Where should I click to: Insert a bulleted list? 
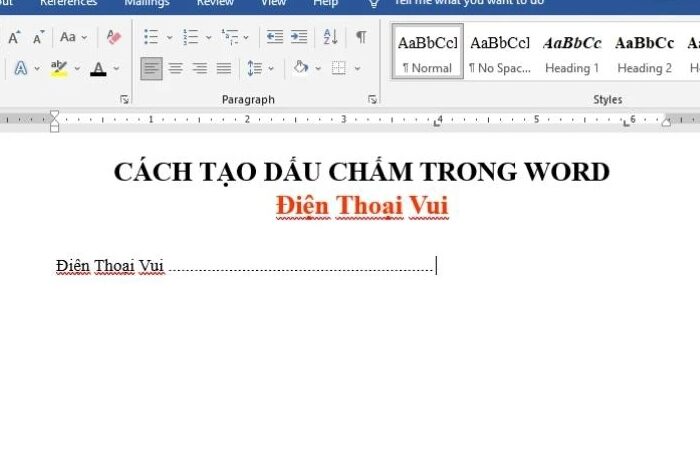(151, 37)
